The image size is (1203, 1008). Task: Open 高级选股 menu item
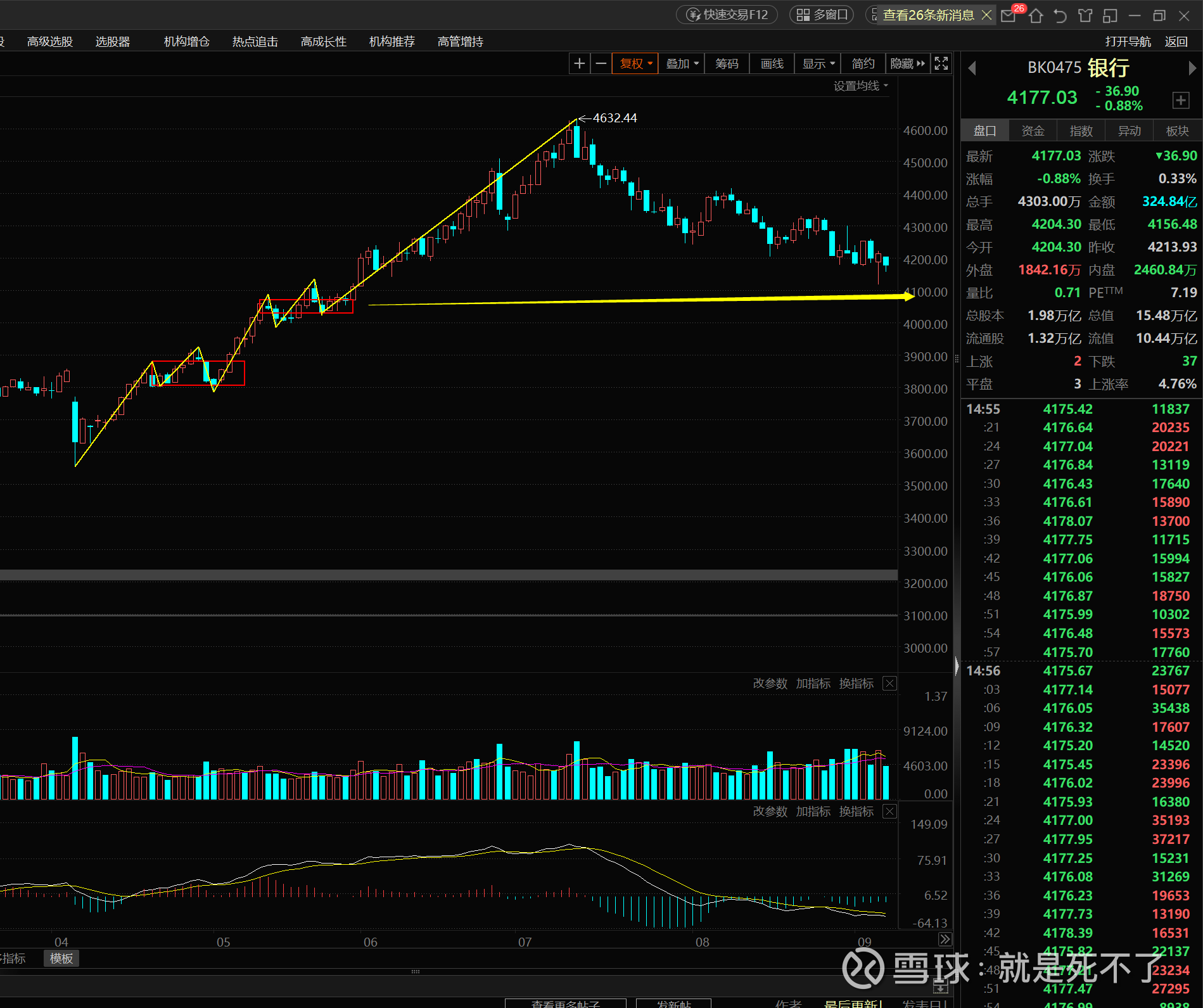(50, 41)
